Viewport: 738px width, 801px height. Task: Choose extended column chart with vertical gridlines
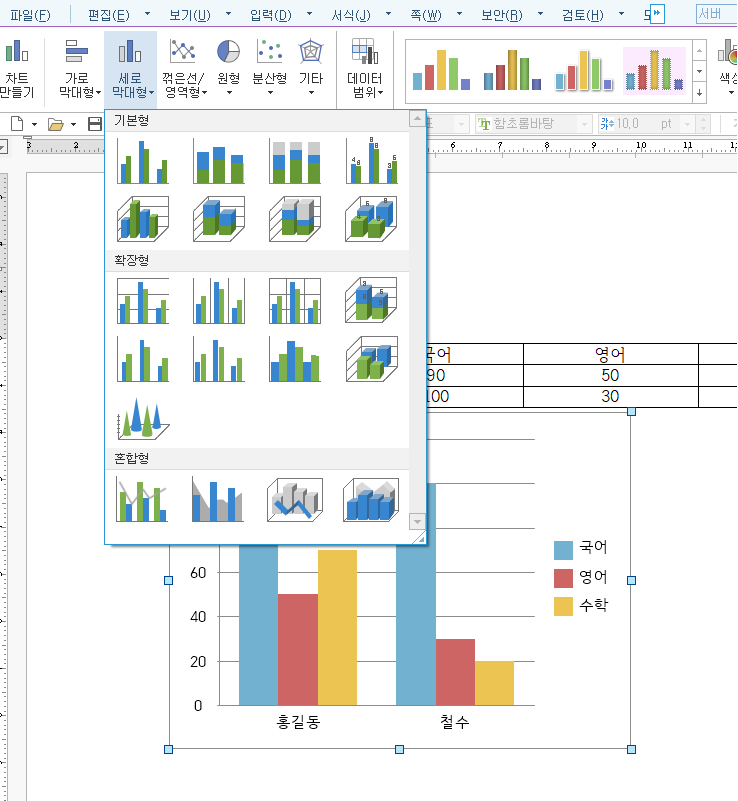coord(219,301)
